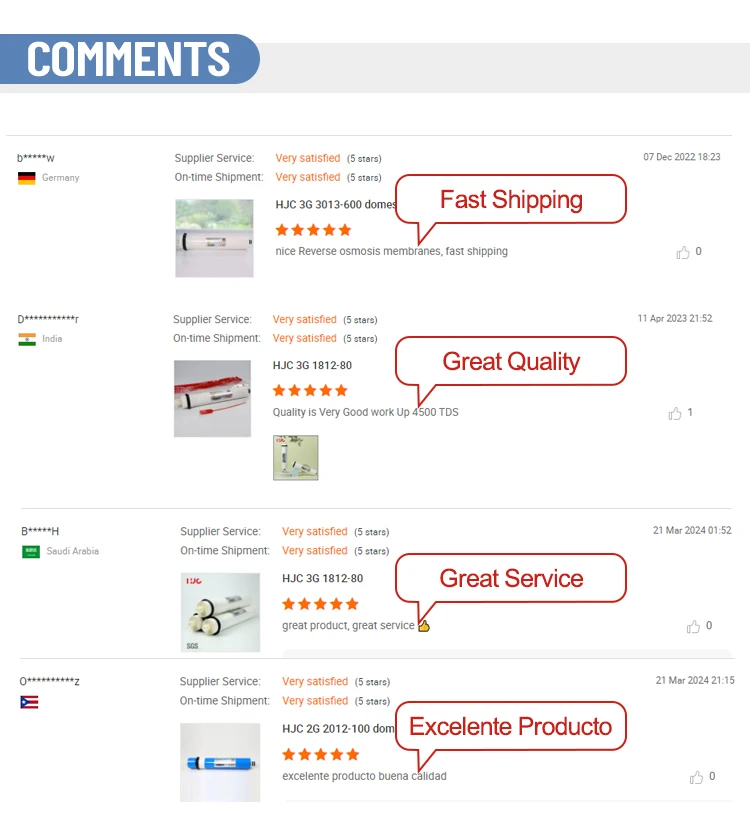Viewport: 750px width, 832px height.
Task: Open HJC 2G 2012-100 product title link
Action: [x=338, y=729]
